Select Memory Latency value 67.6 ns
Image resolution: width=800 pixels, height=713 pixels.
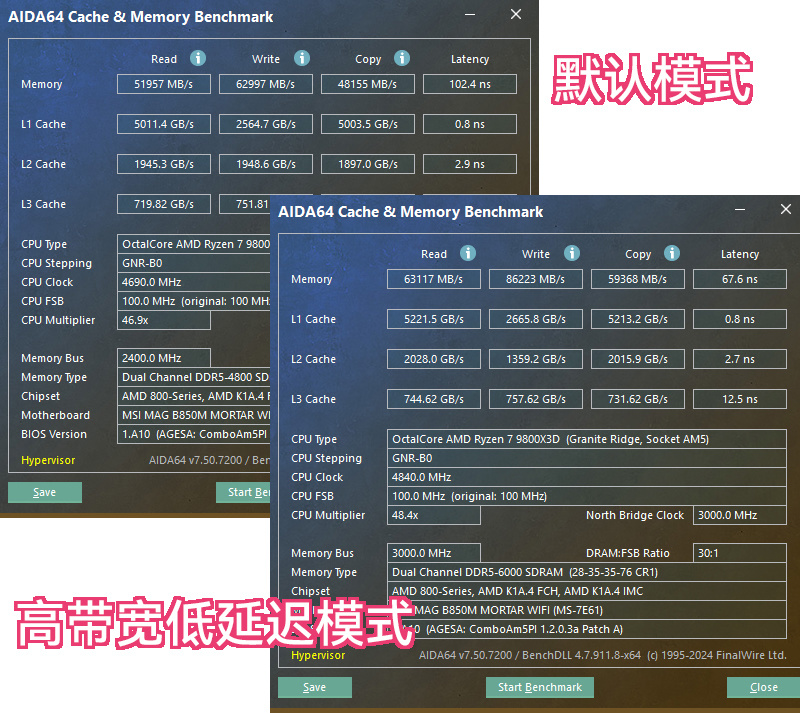tap(740, 279)
